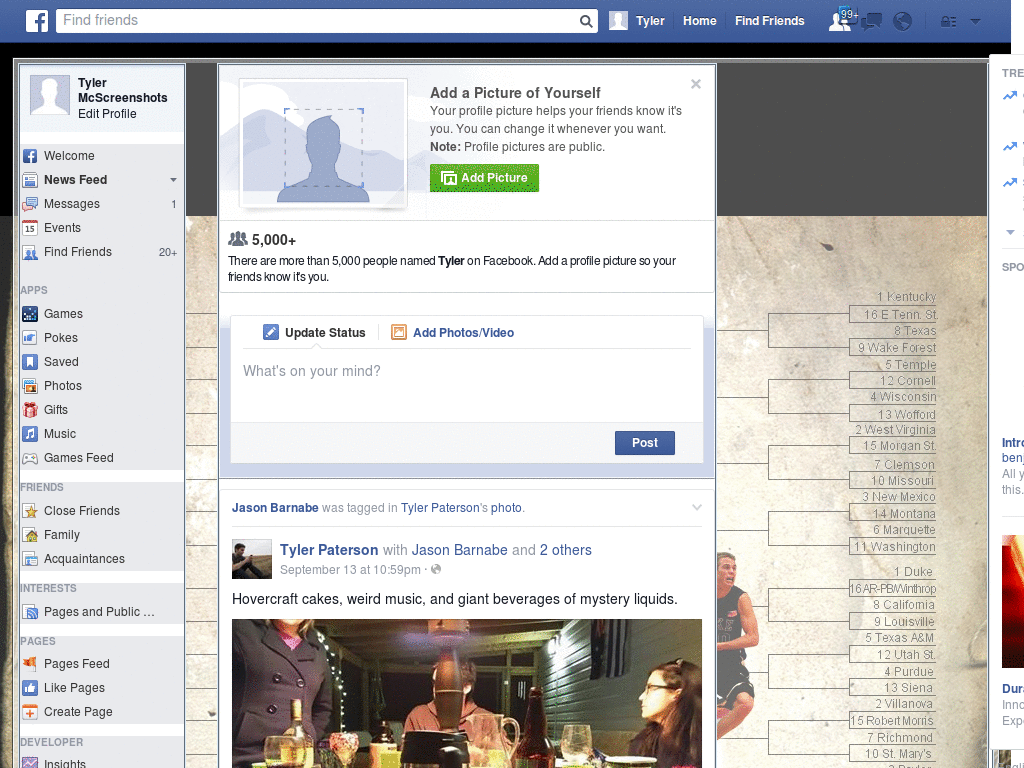Click the Family house icon
Viewport: 1024px width, 768px height.
pos(30,535)
